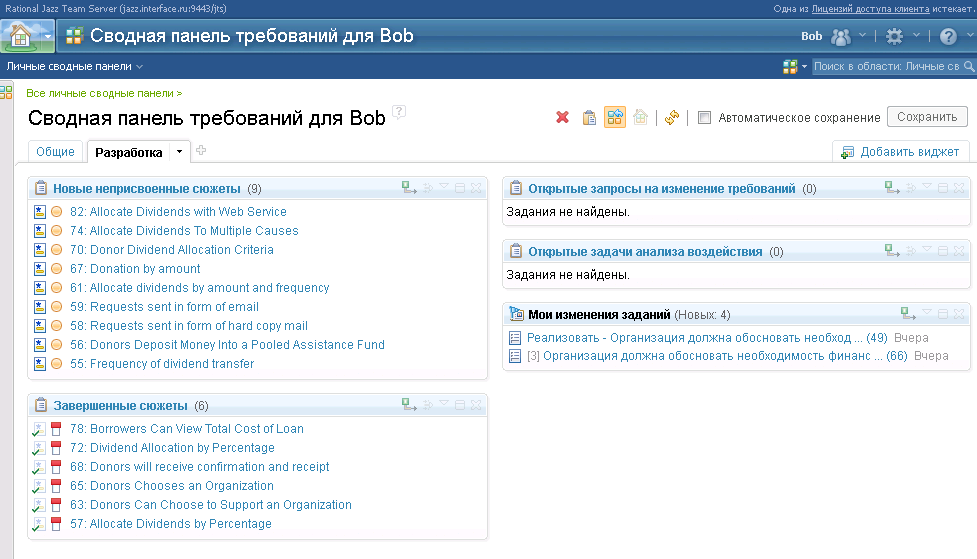The image size is (977, 559).
Task: Click the clipboard copy dashboard icon
Action: tap(589, 117)
